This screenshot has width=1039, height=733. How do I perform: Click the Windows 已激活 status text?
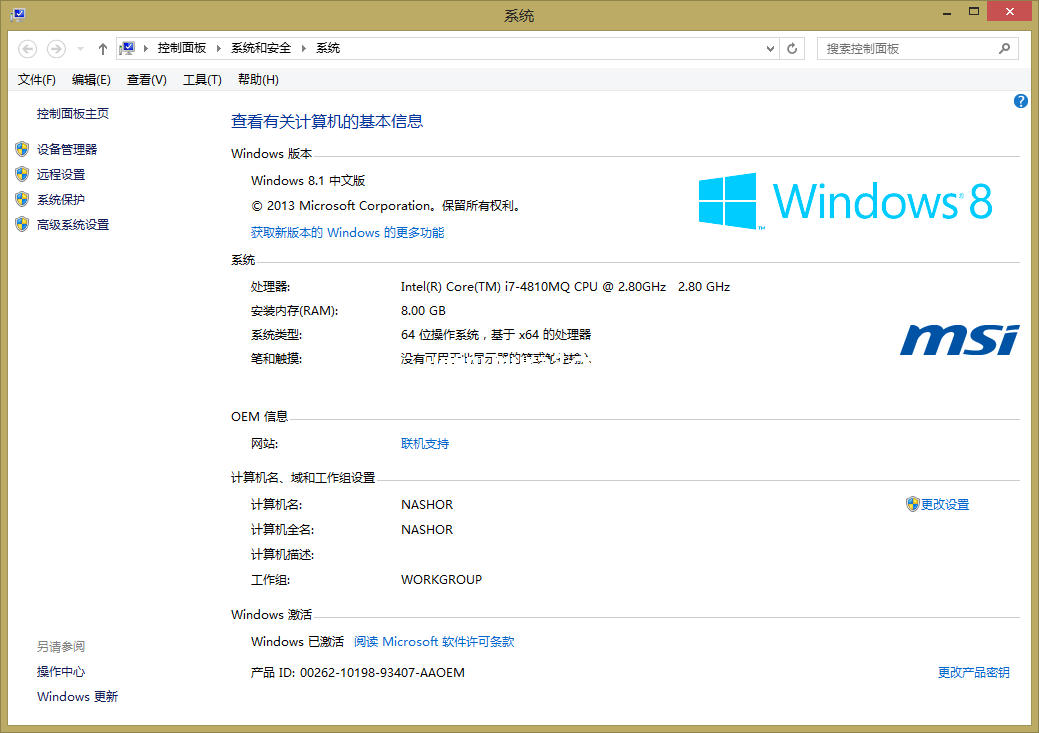tap(298, 642)
